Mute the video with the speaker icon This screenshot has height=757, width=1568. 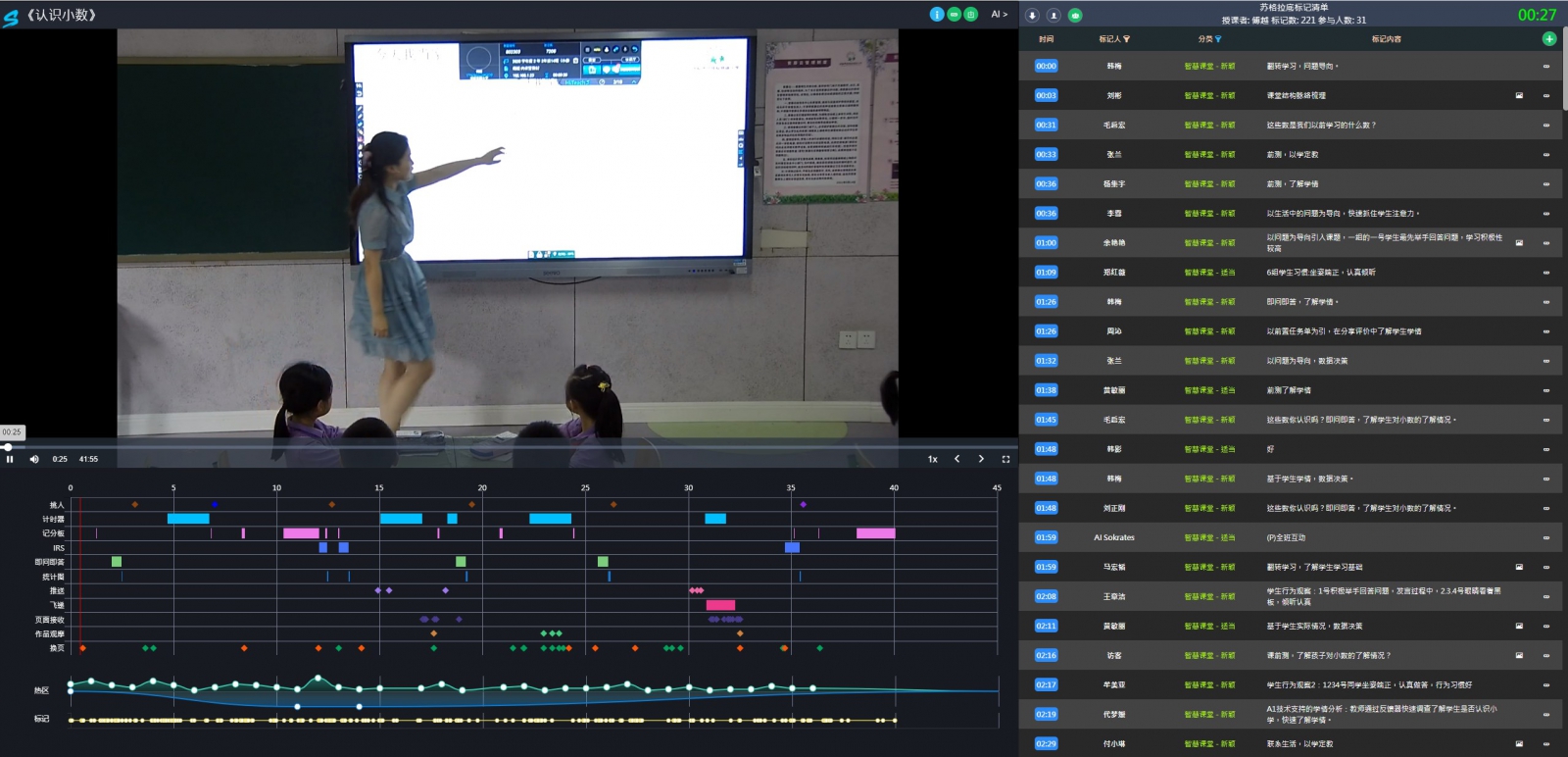click(x=34, y=459)
